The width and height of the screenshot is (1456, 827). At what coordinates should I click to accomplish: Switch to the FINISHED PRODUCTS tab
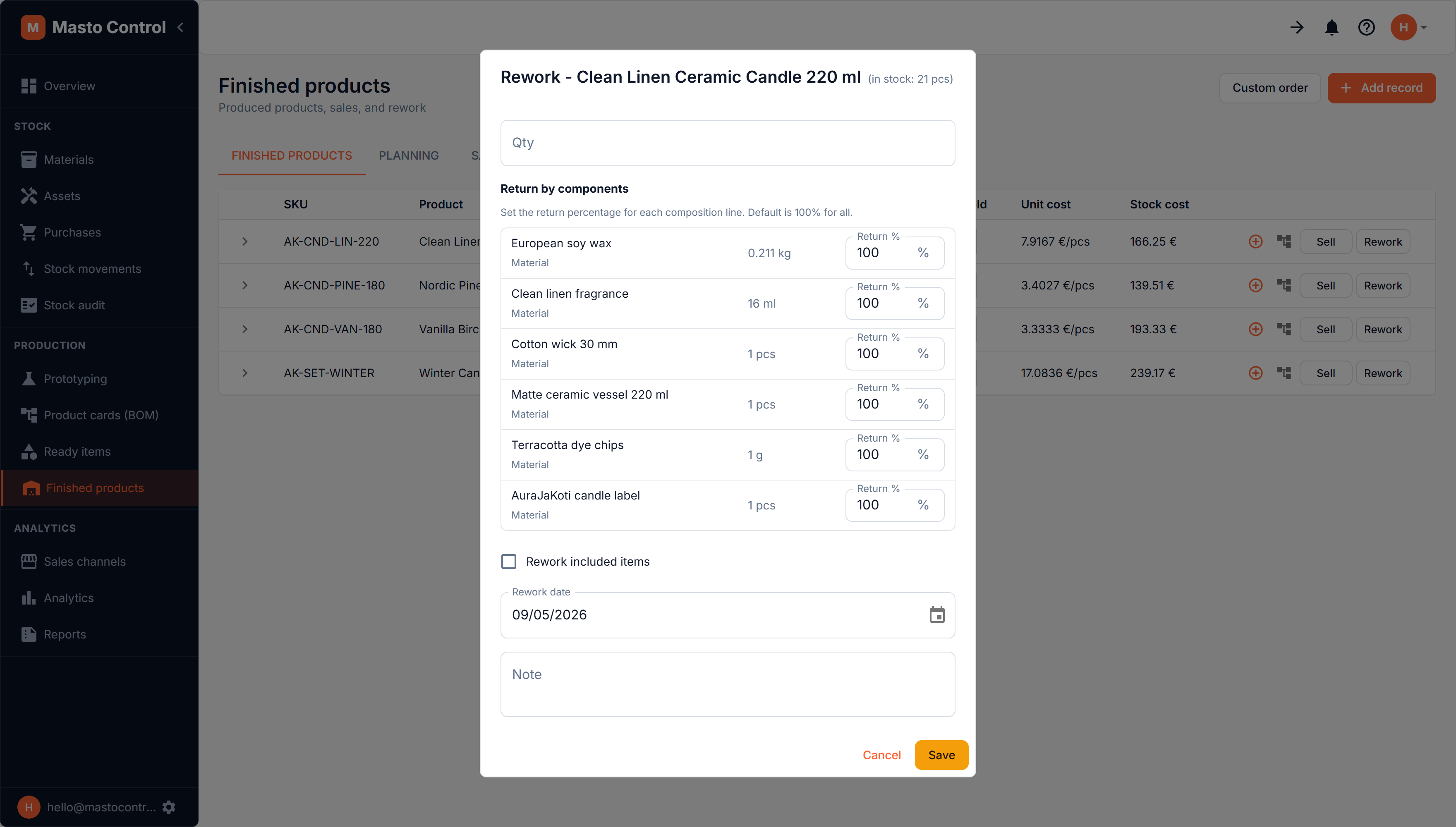tap(292, 155)
